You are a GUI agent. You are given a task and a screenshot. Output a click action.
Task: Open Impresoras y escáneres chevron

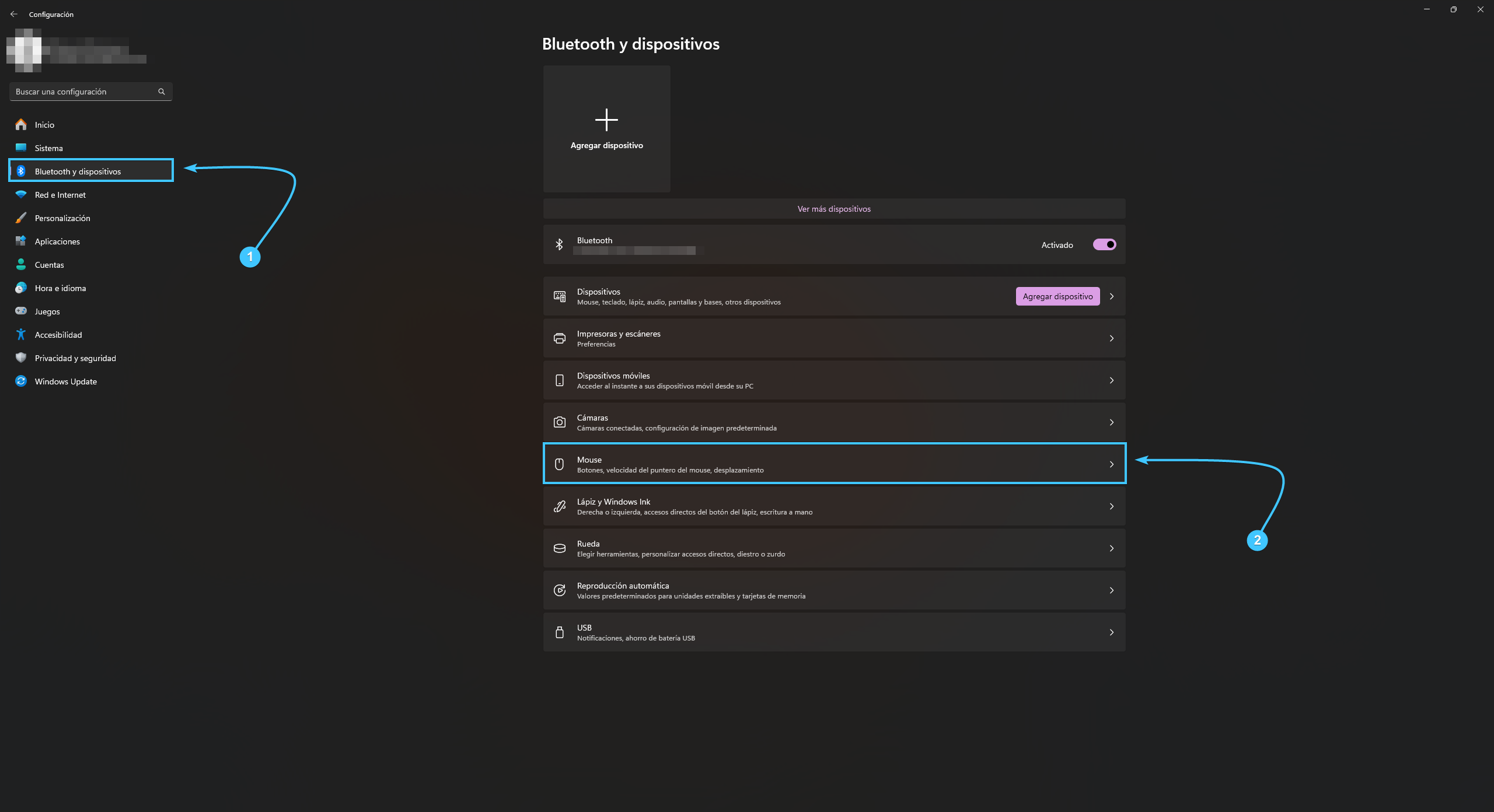(1112, 338)
